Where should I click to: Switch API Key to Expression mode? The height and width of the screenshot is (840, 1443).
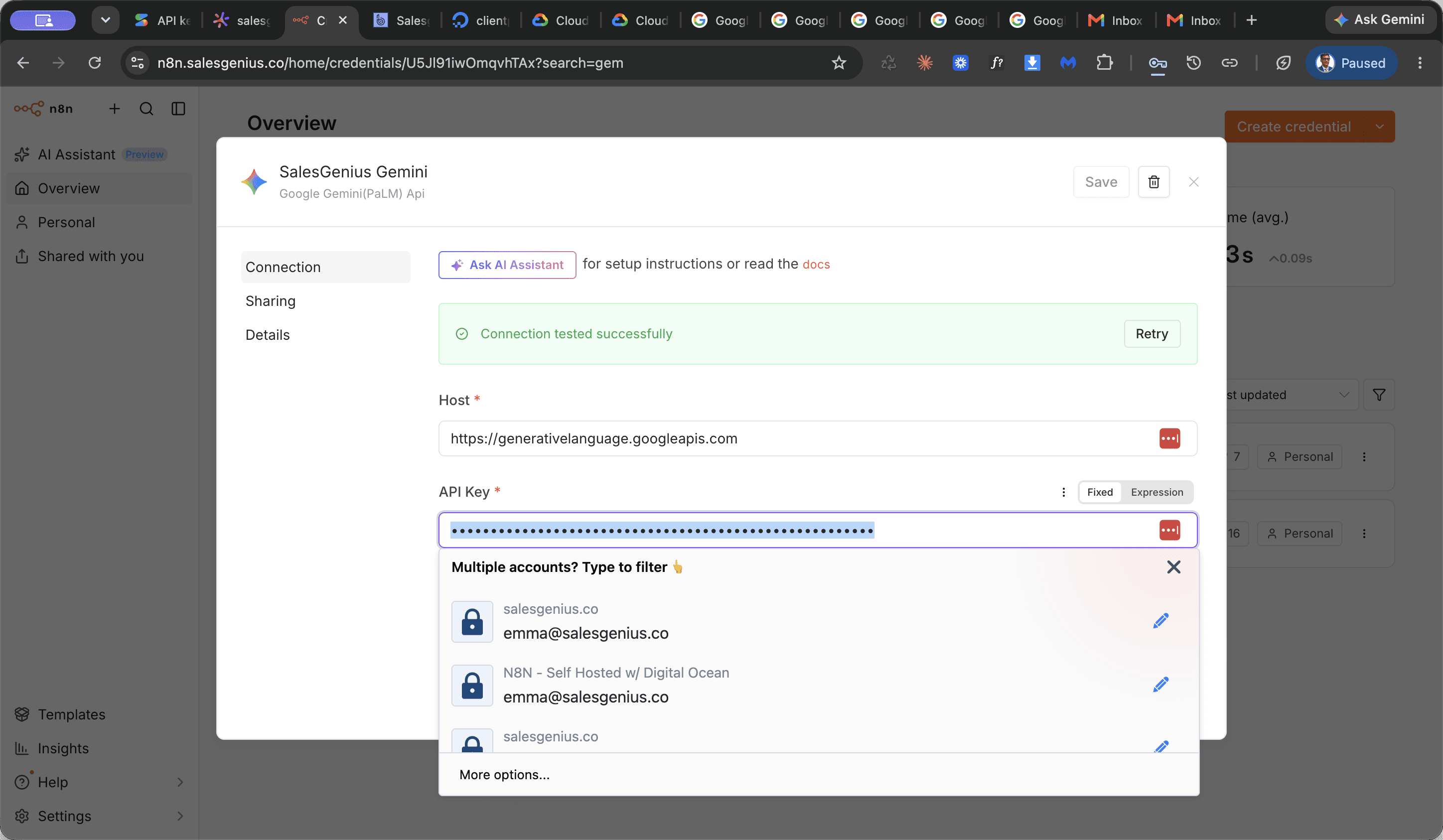[x=1156, y=492]
